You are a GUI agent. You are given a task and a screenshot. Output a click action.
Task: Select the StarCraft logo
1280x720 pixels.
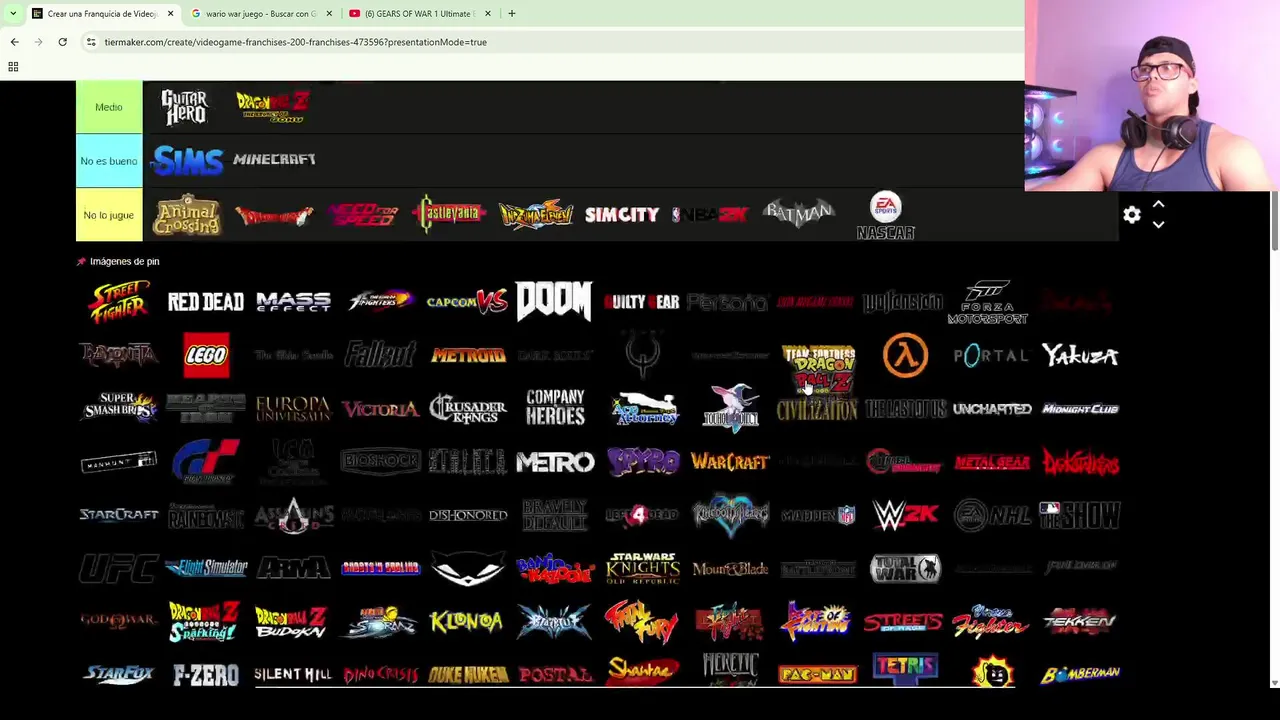tap(119, 515)
